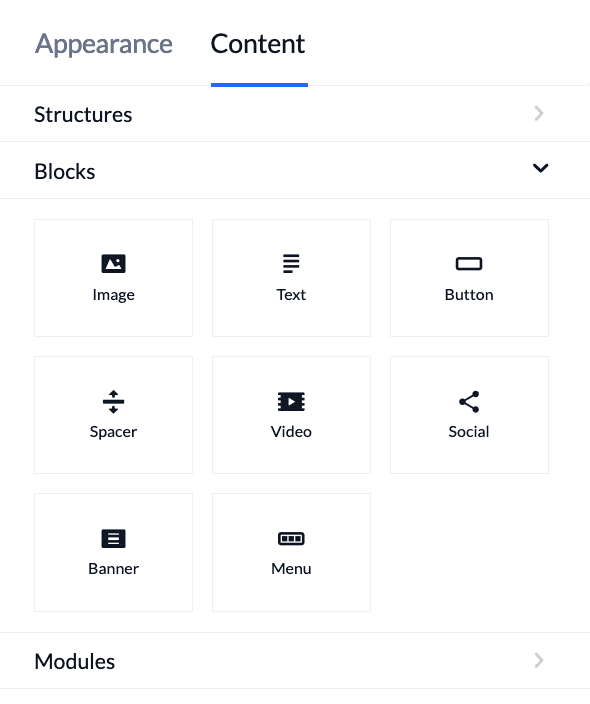Choose the Social share block icon
The width and height of the screenshot is (590, 704).
[469, 401]
